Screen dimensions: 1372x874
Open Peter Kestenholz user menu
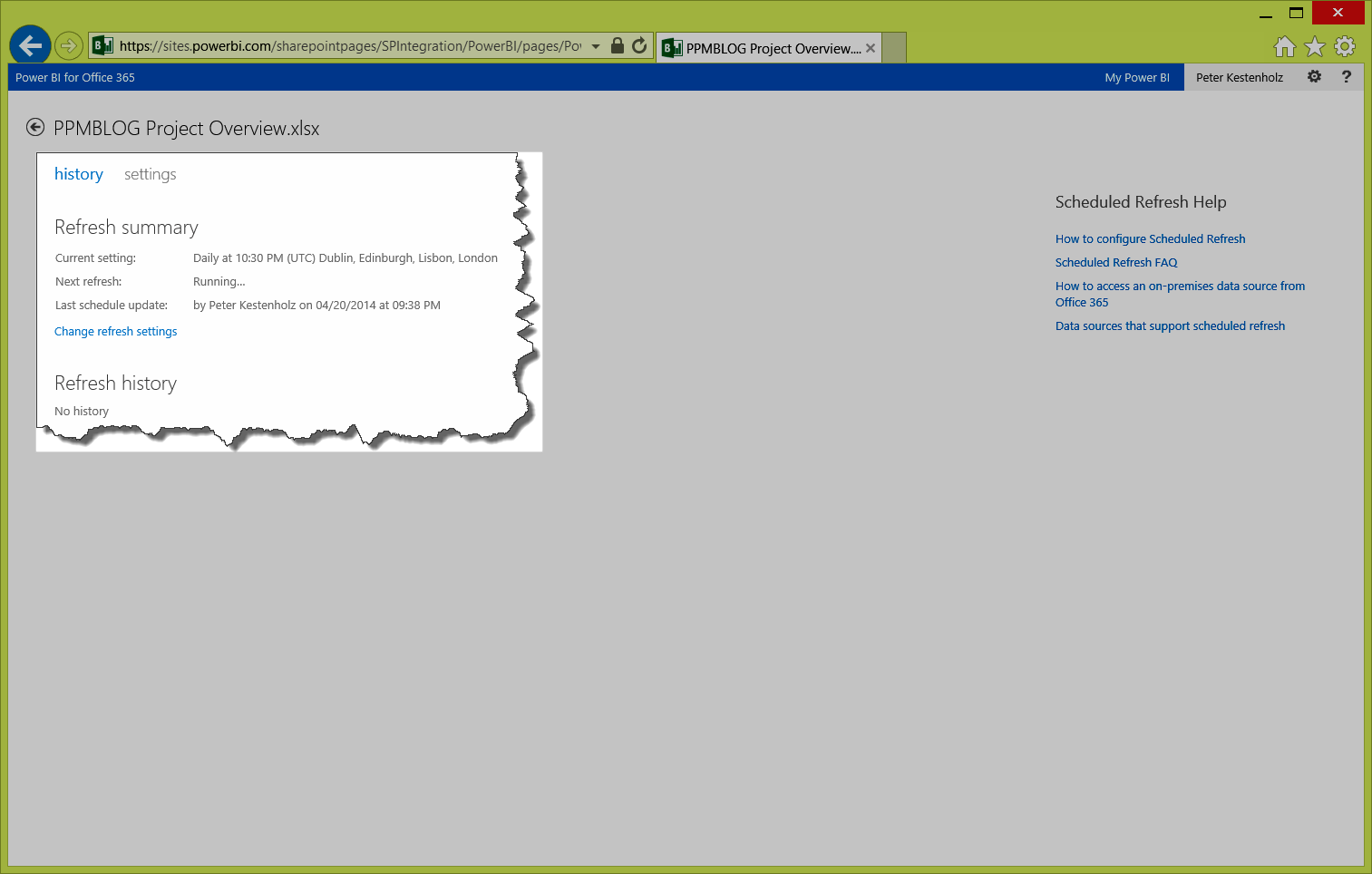tap(1240, 77)
